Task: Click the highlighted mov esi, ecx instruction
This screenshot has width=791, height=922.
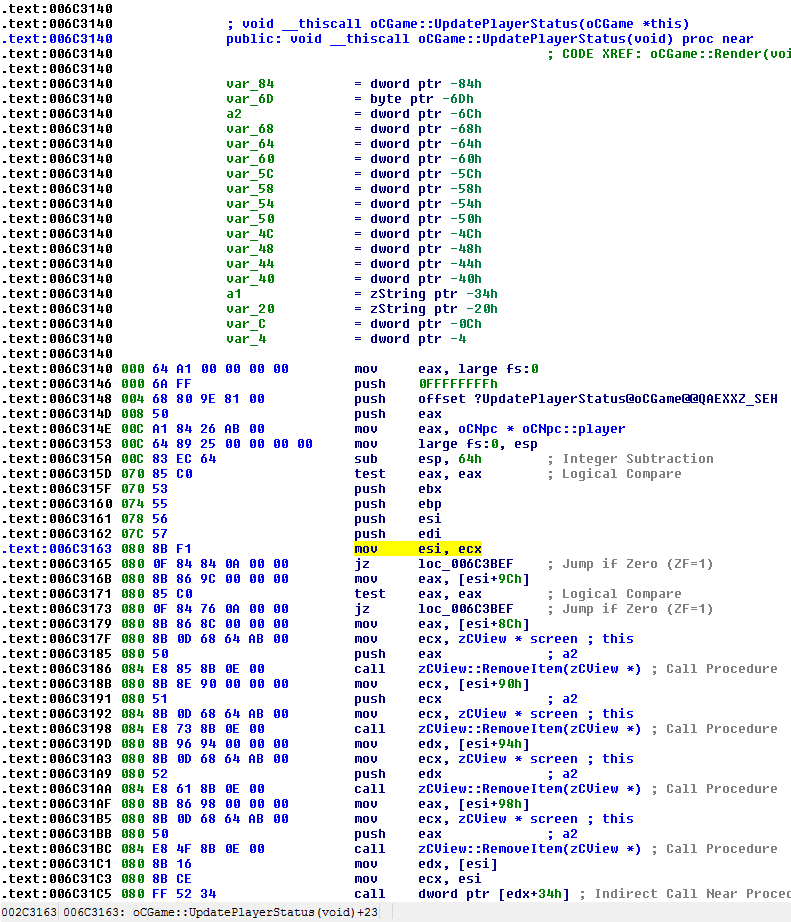Action: (x=418, y=549)
